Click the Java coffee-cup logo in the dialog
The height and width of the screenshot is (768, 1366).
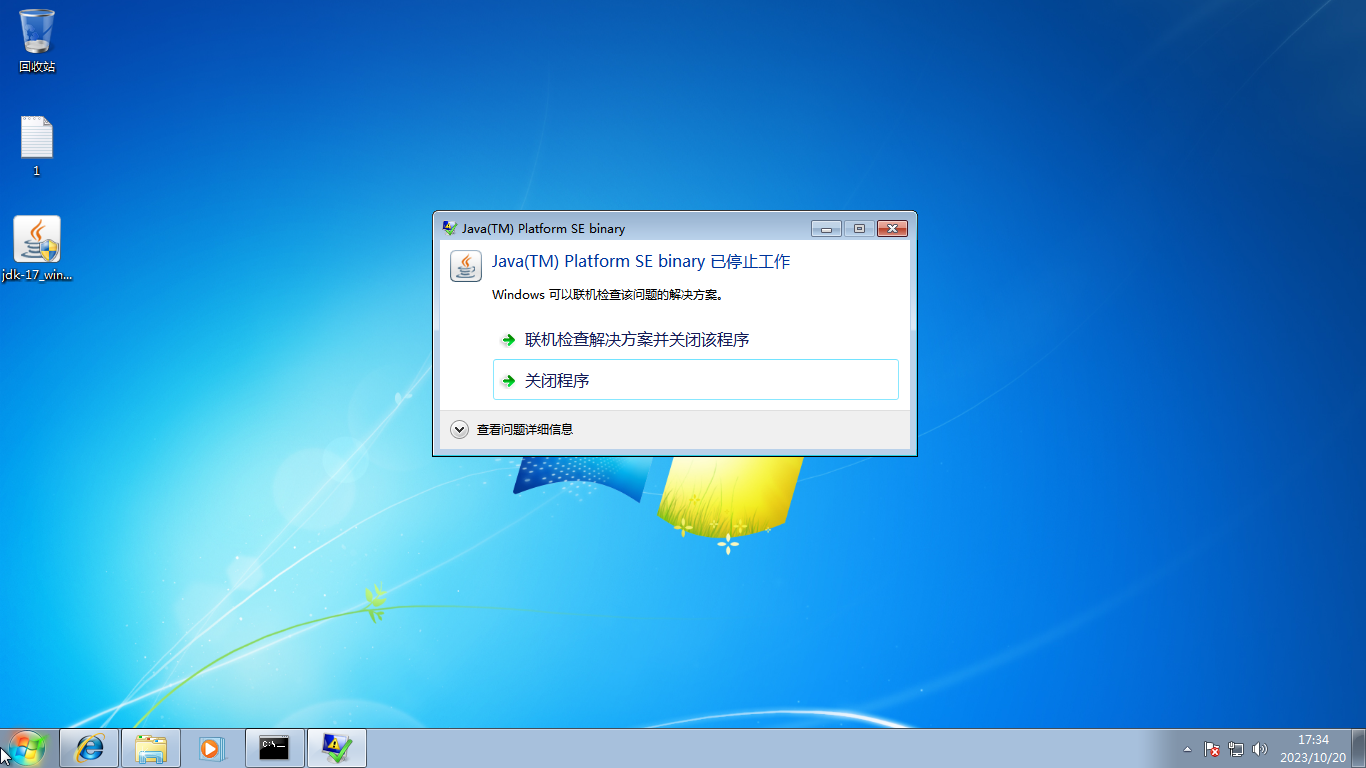(465, 265)
